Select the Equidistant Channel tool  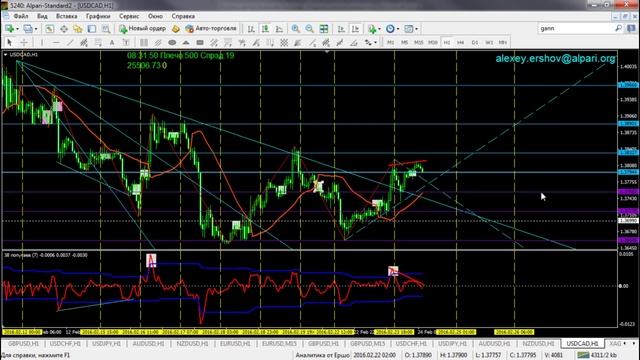pyautogui.click(x=84, y=42)
